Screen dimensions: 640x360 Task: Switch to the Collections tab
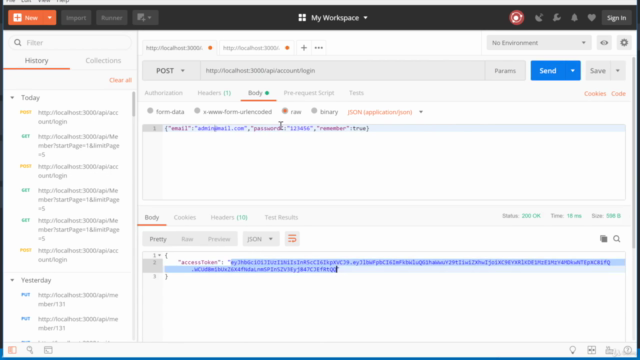[x=103, y=60]
